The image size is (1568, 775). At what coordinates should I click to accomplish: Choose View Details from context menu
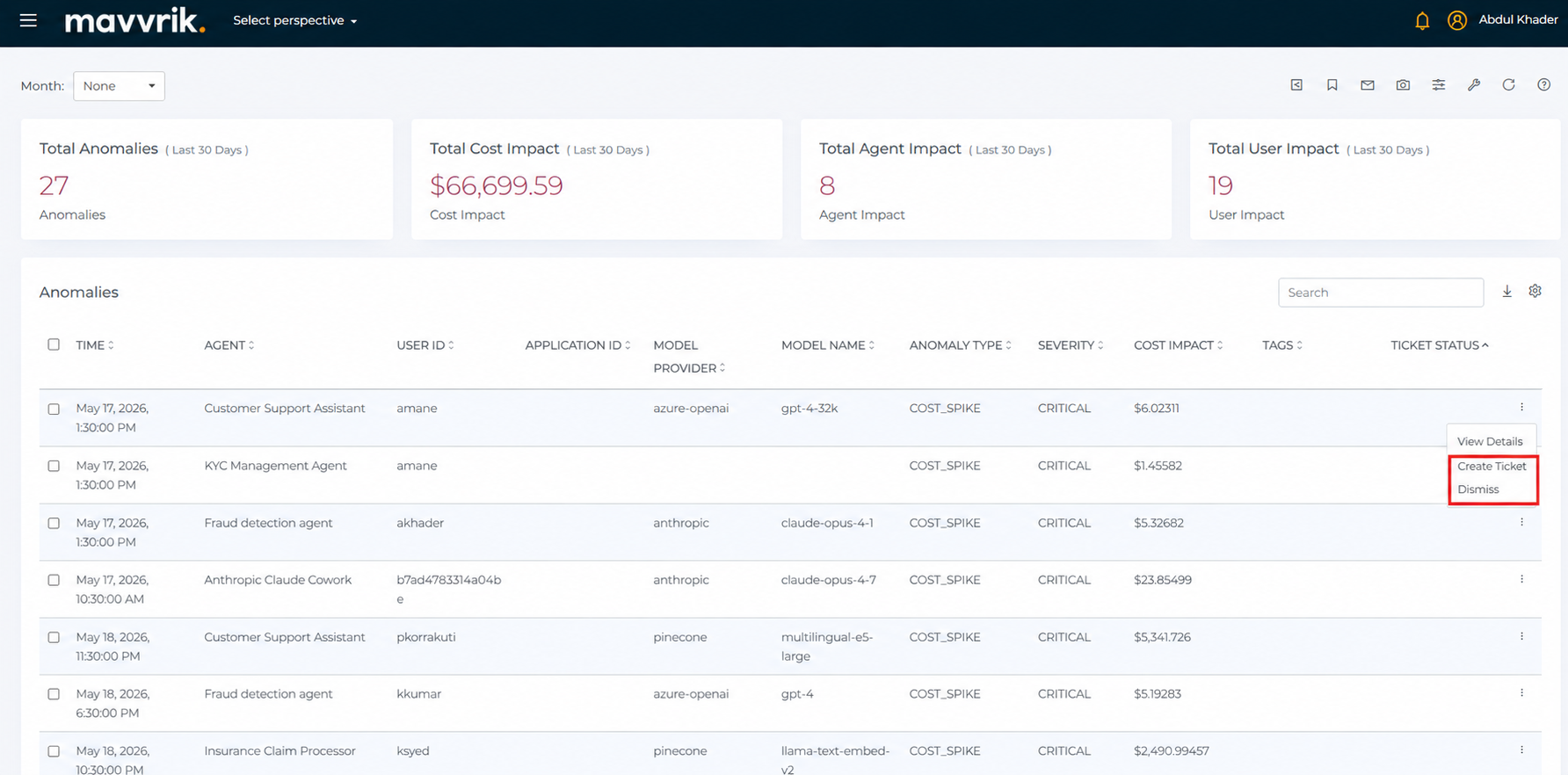point(1490,441)
